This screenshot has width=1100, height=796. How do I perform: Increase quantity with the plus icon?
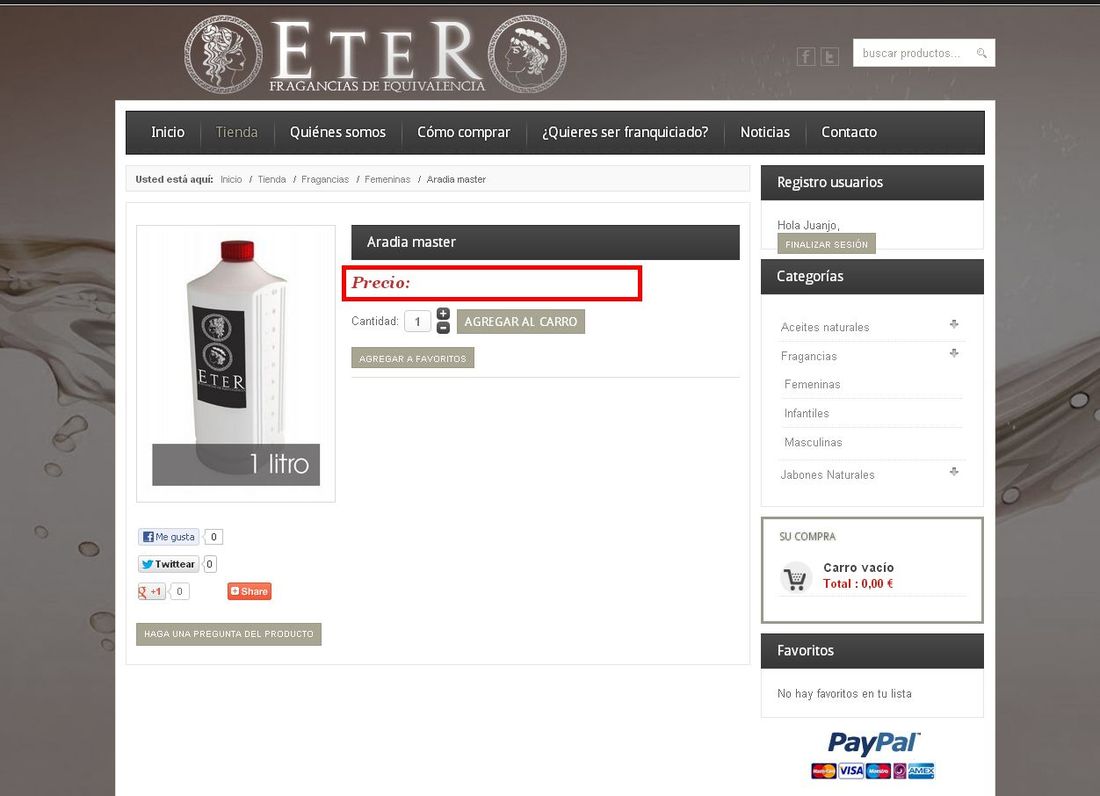[x=443, y=313]
